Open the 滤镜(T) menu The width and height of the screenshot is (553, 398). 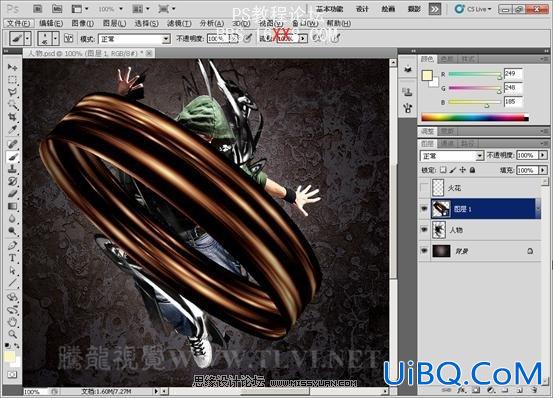point(179,23)
